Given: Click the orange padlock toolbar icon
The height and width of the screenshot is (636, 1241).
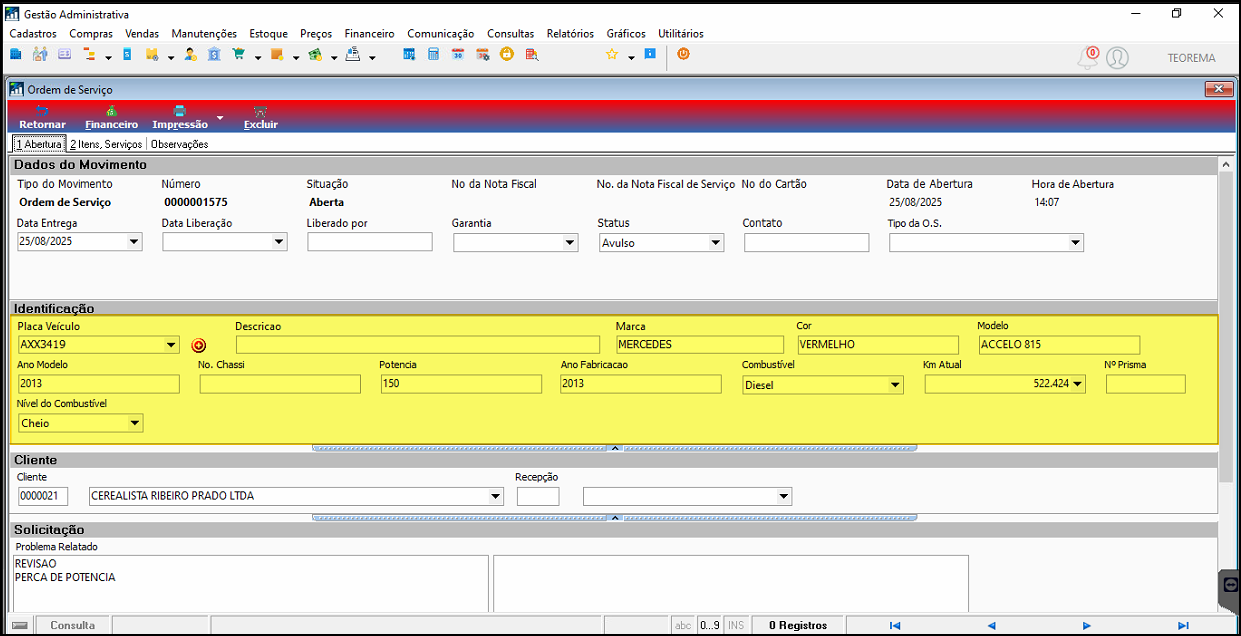Looking at the screenshot, I should click(507, 55).
